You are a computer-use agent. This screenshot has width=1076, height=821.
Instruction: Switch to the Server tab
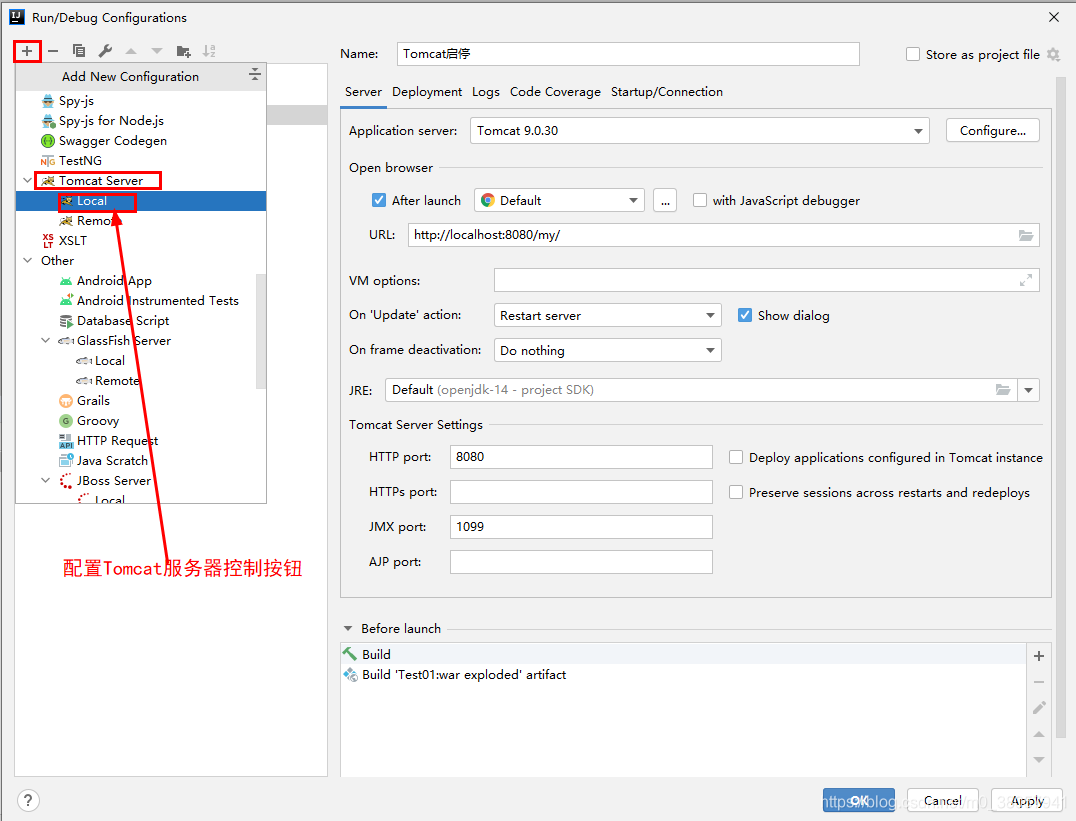(363, 92)
